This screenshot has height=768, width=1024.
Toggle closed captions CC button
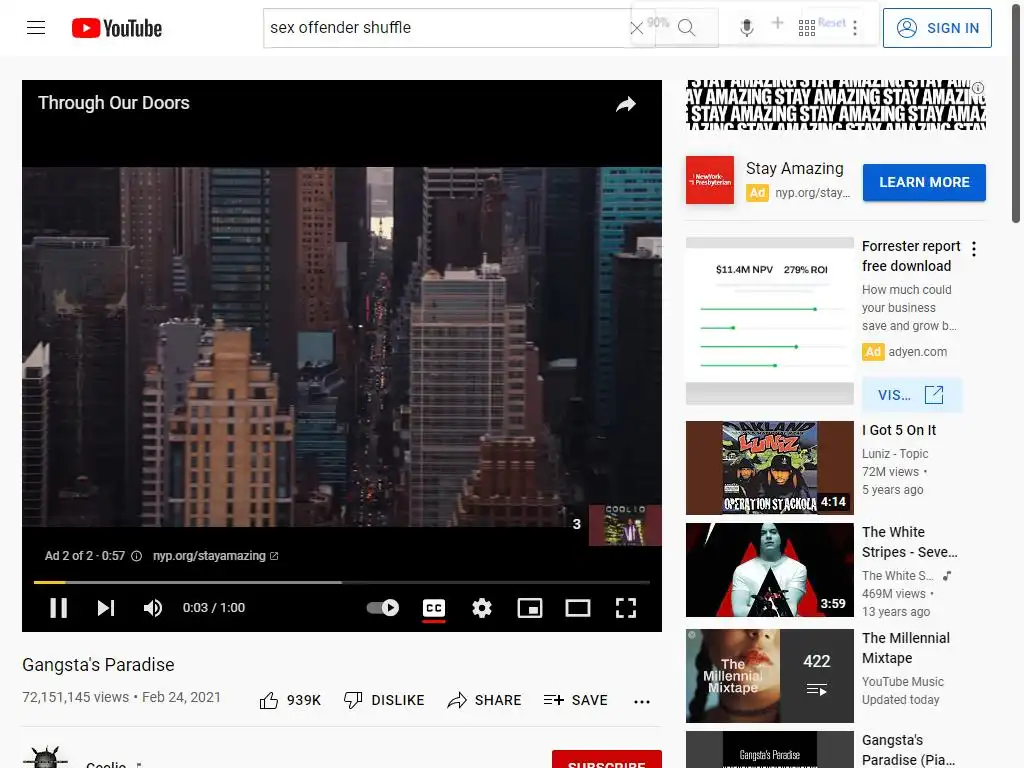[x=434, y=608]
